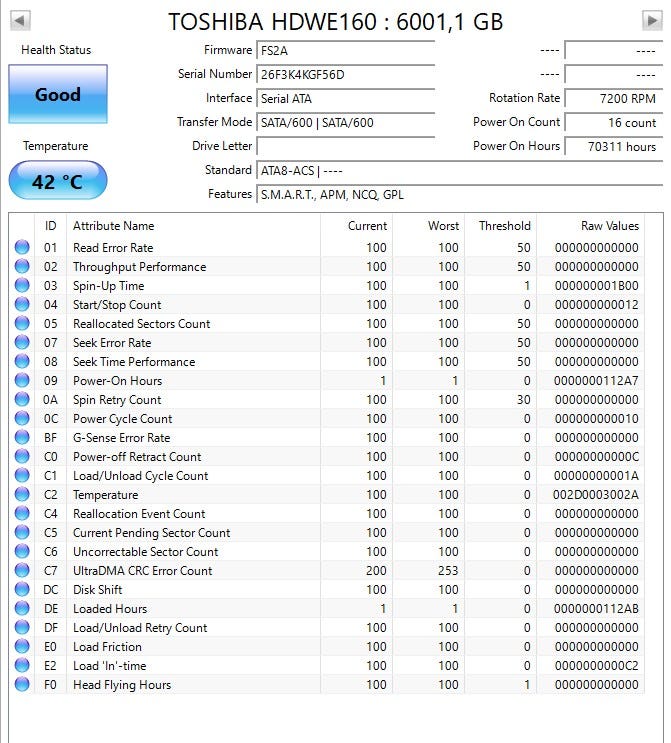Click the Good health status button
Viewport: 671px width, 743px height.
(58, 94)
